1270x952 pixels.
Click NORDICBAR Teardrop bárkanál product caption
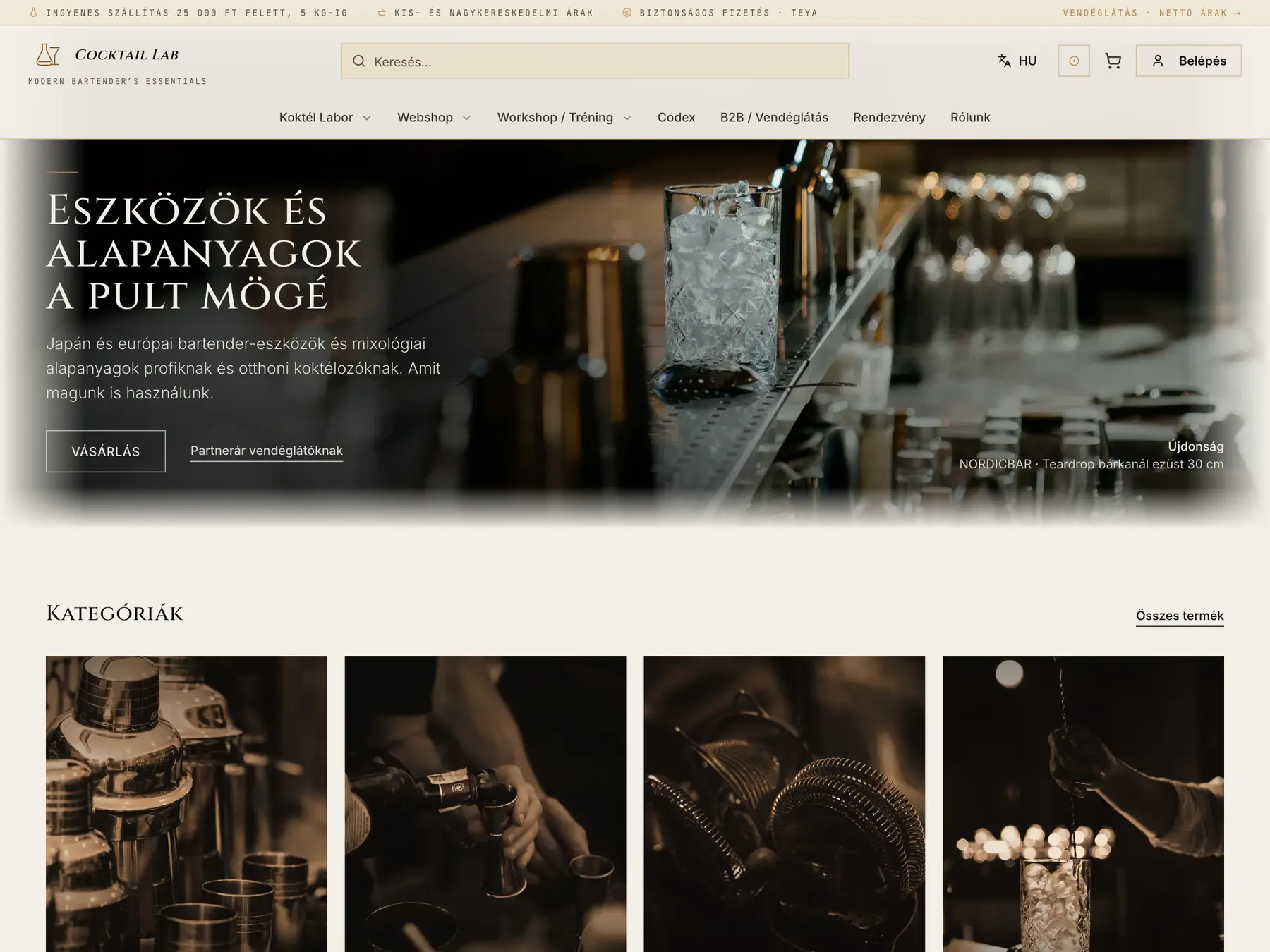(1091, 464)
